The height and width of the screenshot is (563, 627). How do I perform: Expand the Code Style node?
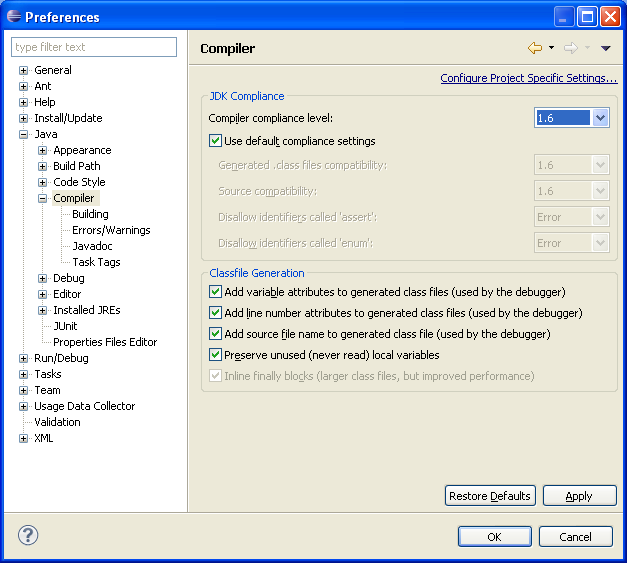(x=42, y=182)
